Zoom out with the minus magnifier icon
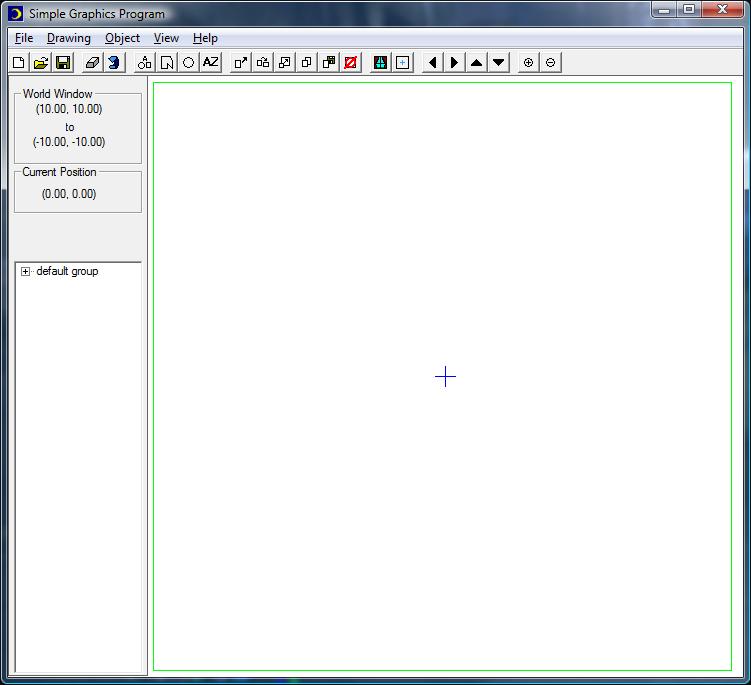This screenshot has height=685, width=751. point(551,62)
